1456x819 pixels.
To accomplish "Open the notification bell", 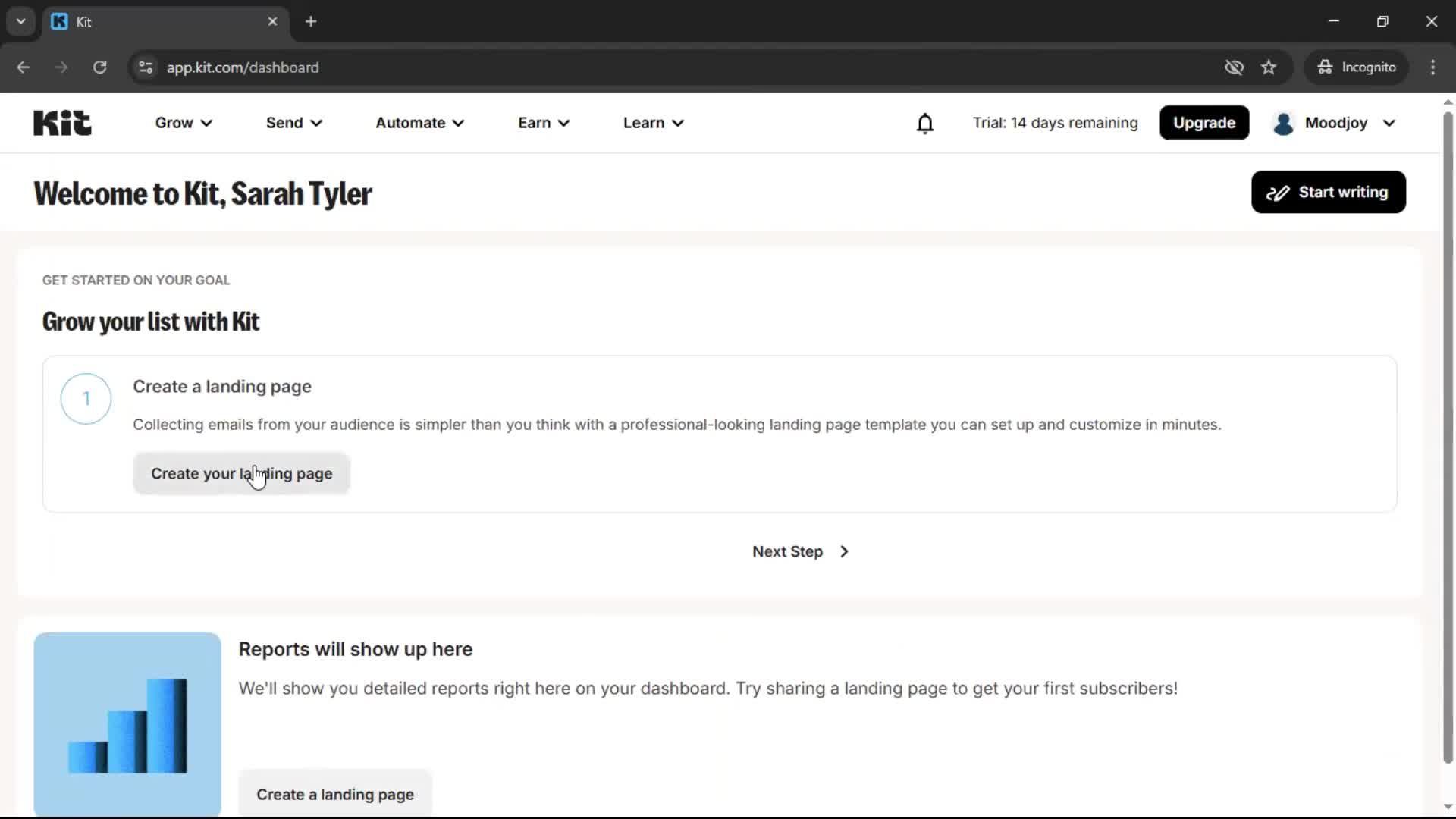I will [x=925, y=123].
